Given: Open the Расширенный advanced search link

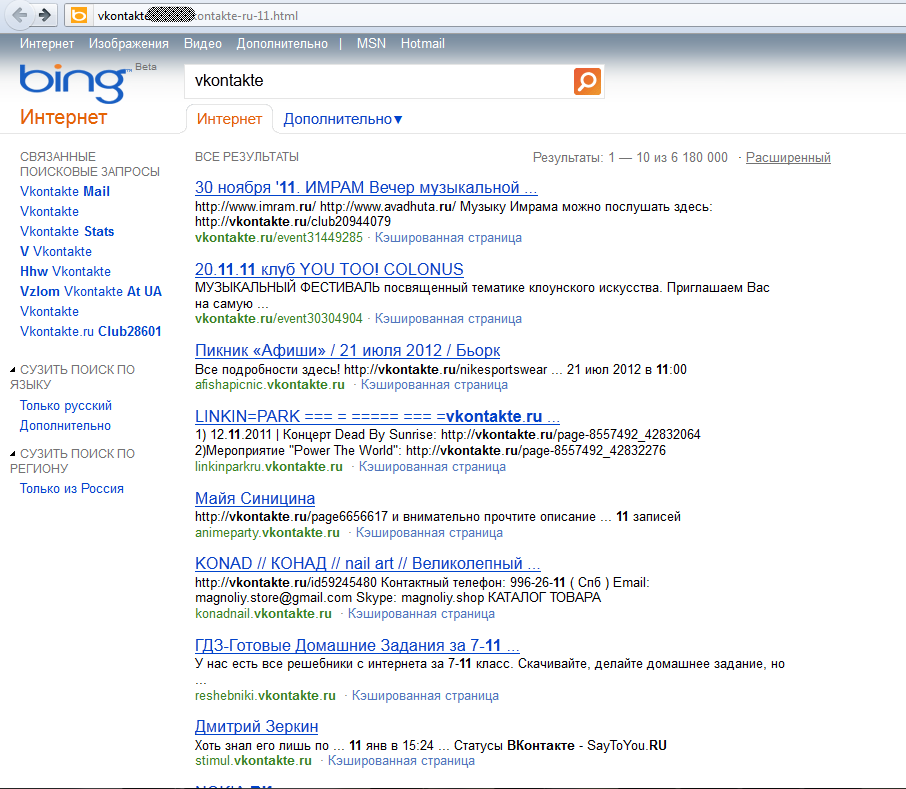Looking at the screenshot, I should click(x=788, y=157).
